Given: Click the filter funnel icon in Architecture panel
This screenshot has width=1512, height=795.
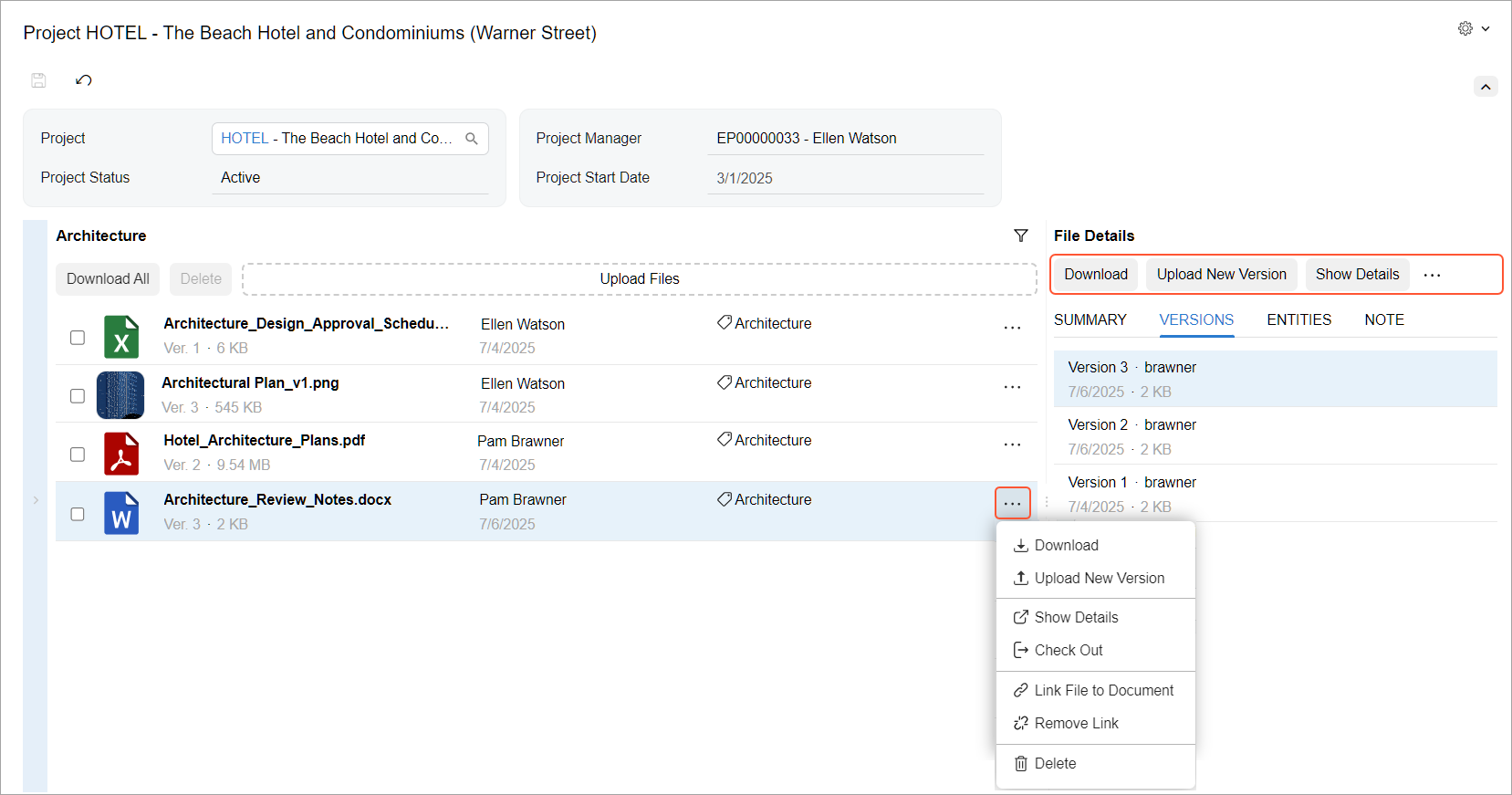Looking at the screenshot, I should pos(1020,235).
